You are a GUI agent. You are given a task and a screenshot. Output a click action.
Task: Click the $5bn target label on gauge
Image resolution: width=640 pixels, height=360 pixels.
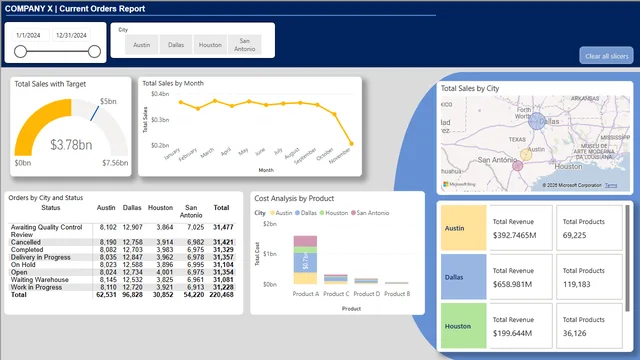[x=108, y=101]
